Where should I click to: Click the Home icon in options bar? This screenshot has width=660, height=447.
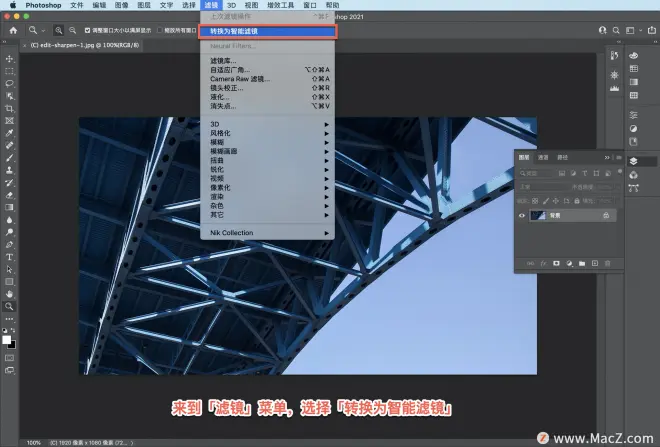13,30
